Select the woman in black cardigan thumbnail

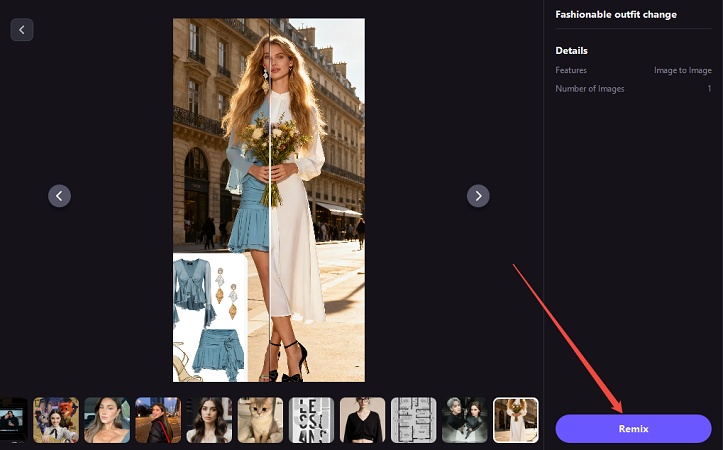click(x=362, y=420)
